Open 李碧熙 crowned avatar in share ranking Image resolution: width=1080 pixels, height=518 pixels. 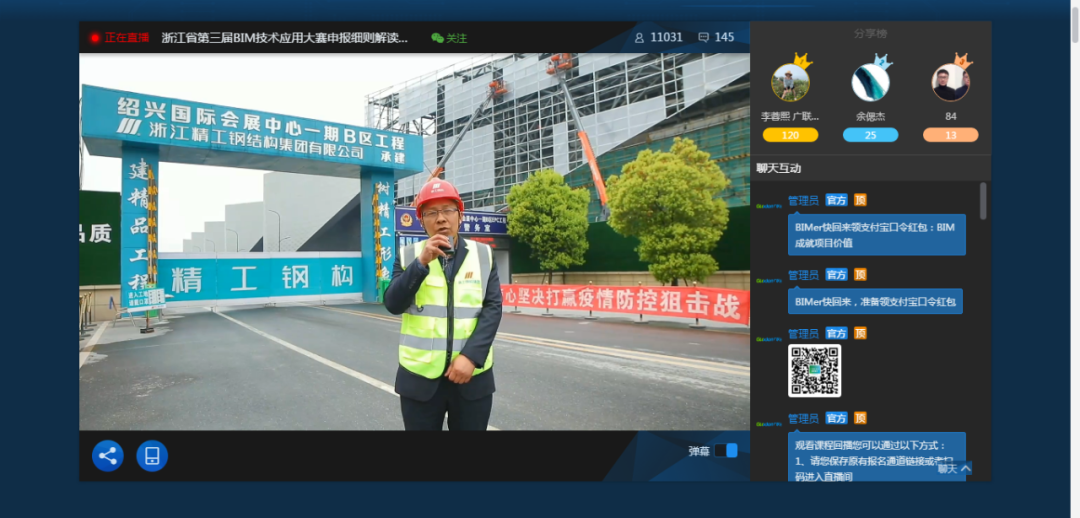pos(791,81)
